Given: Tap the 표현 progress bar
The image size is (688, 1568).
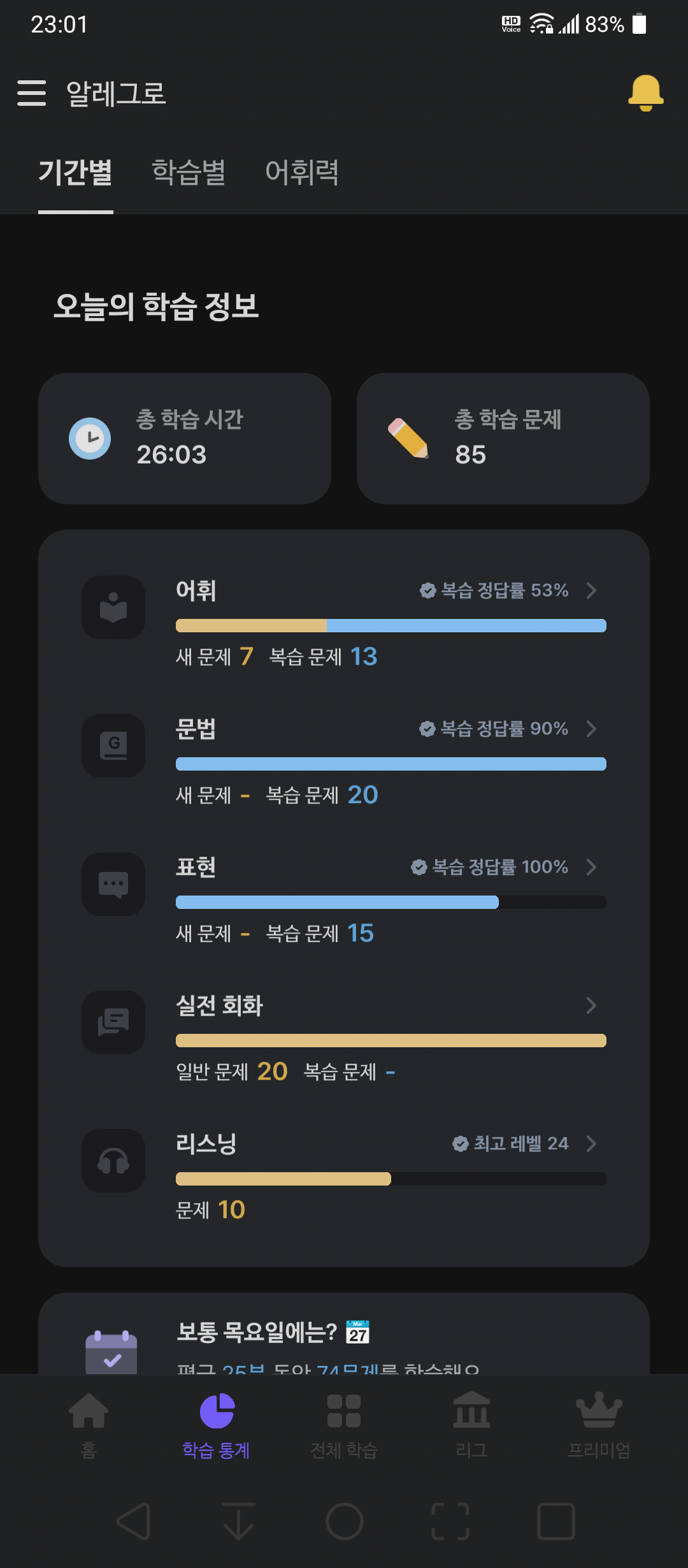Looking at the screenshot, I should tap(391, 902).
